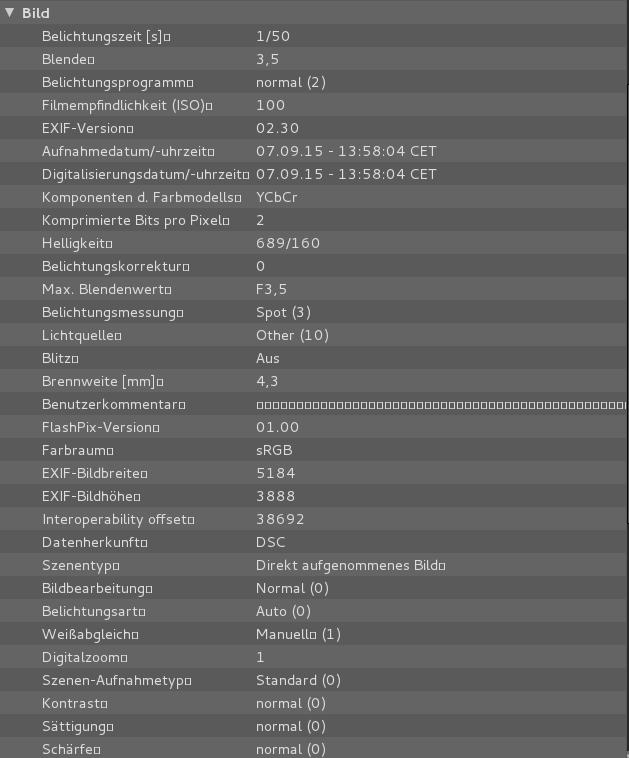Image resolution: width=629 pixels, height=758 pixels.
Task: Click the Weißabgleich row label
Action: 88,634
